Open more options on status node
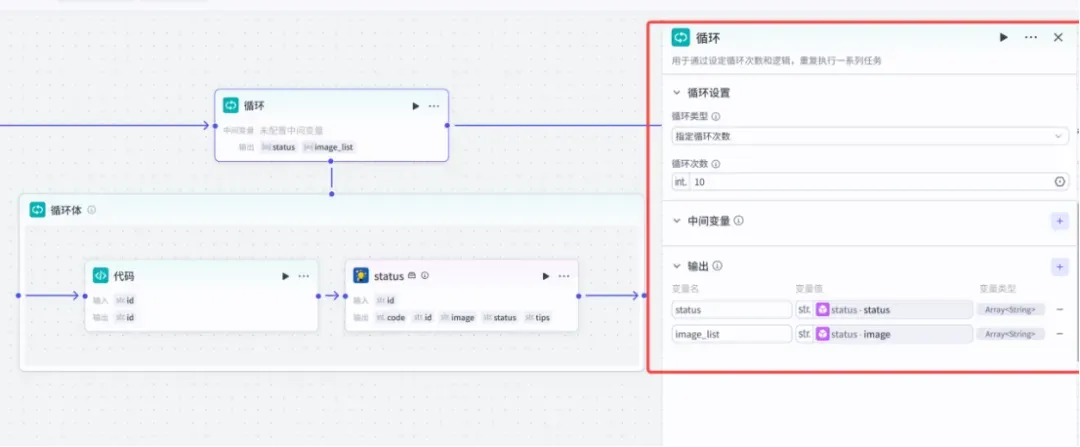Image resolution: width=1080 pixels, height=447 pixels. (564, 276)
